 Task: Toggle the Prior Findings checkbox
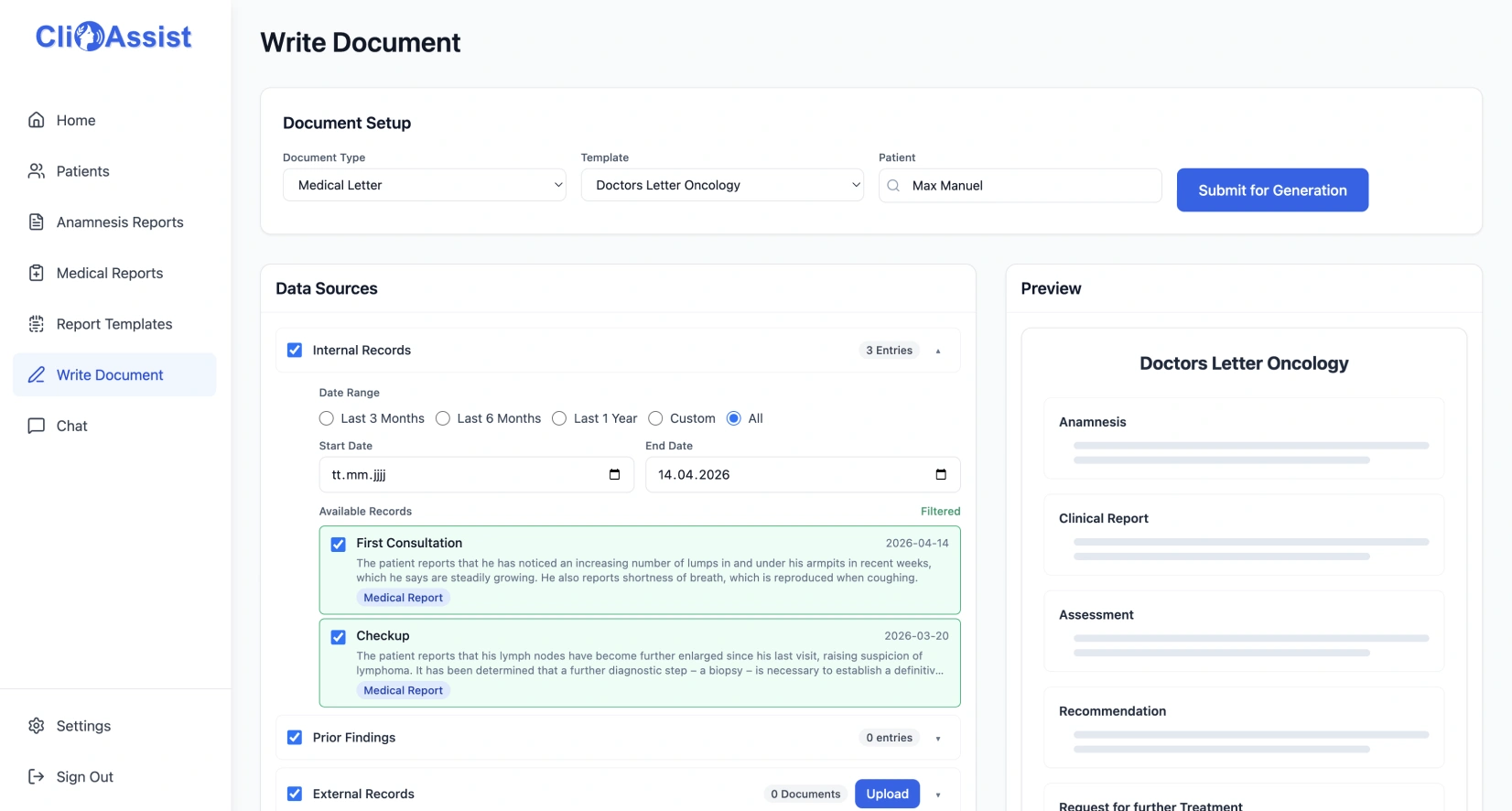(295, 738)
